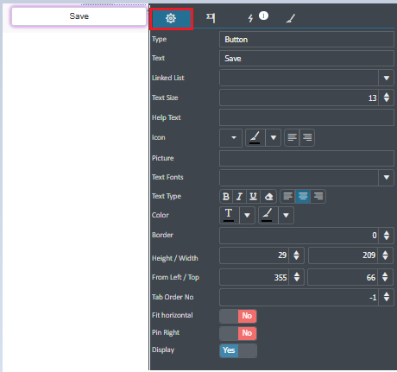The height and width of the screenshot is (372, 397).
Task: Apply bold text type
Action: pyautogui.click(x=226, y=197)
